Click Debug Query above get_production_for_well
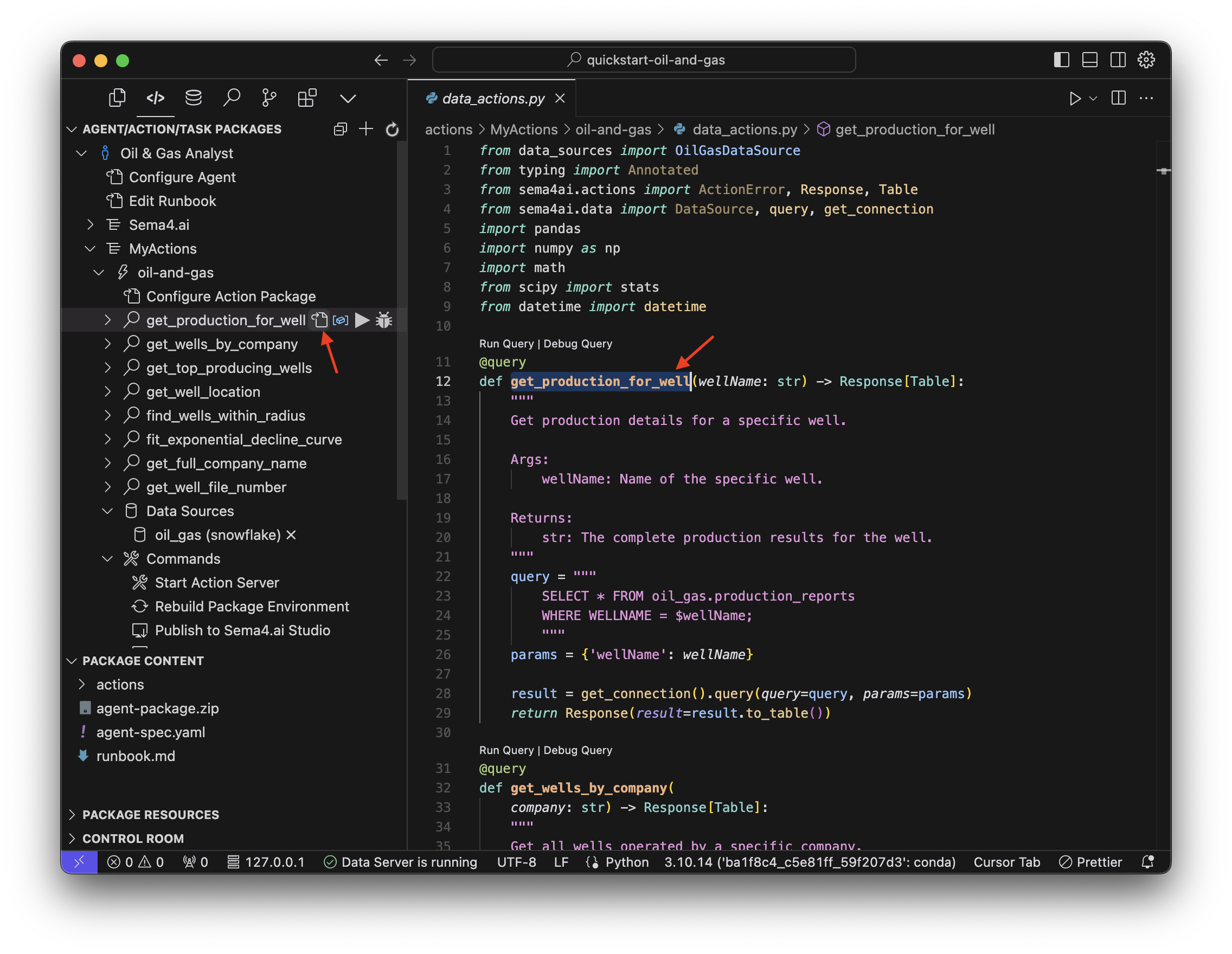1232x954 pixels. pos(578,343)
